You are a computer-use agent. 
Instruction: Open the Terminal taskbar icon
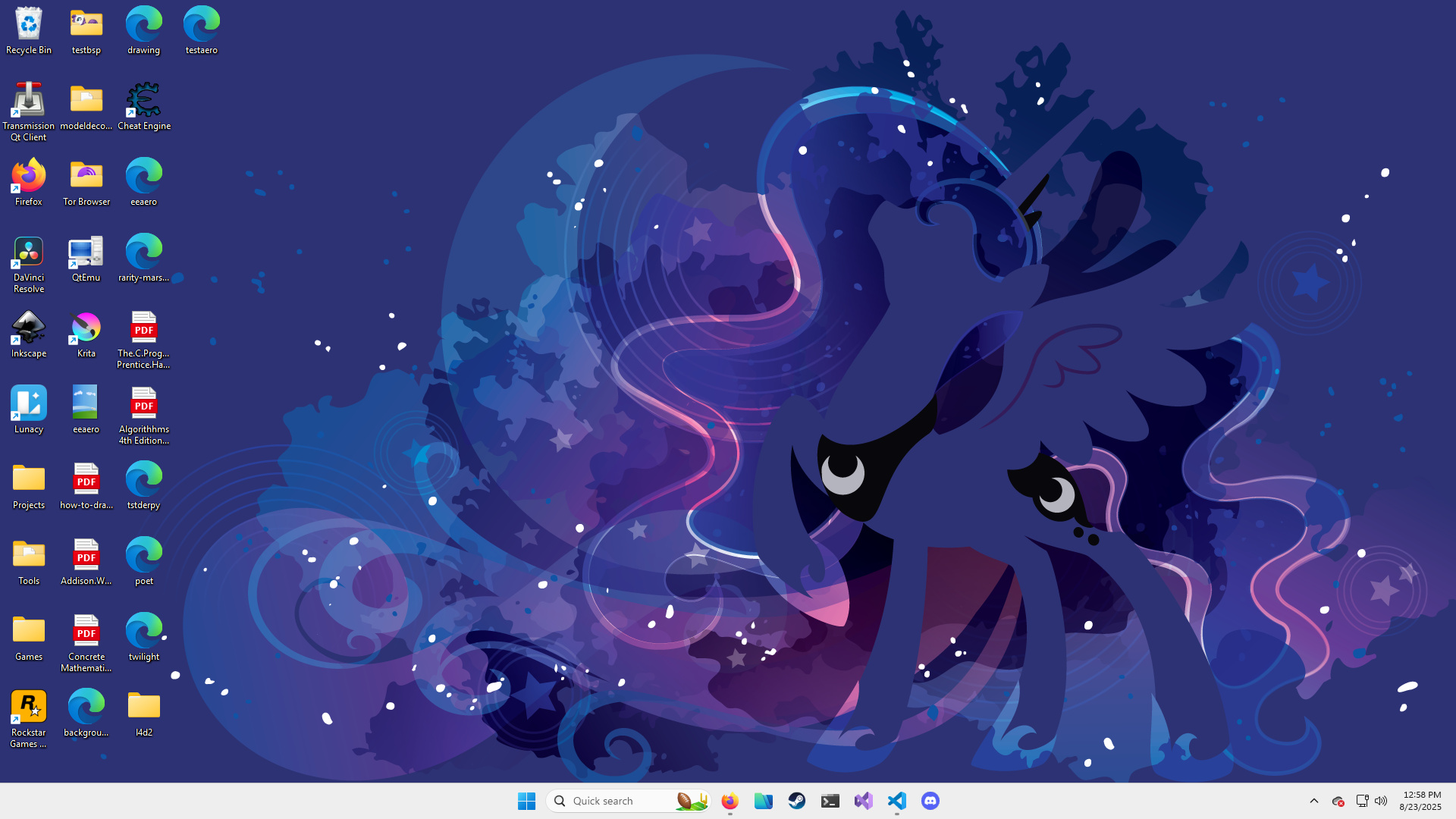click(x=830, y=801)
